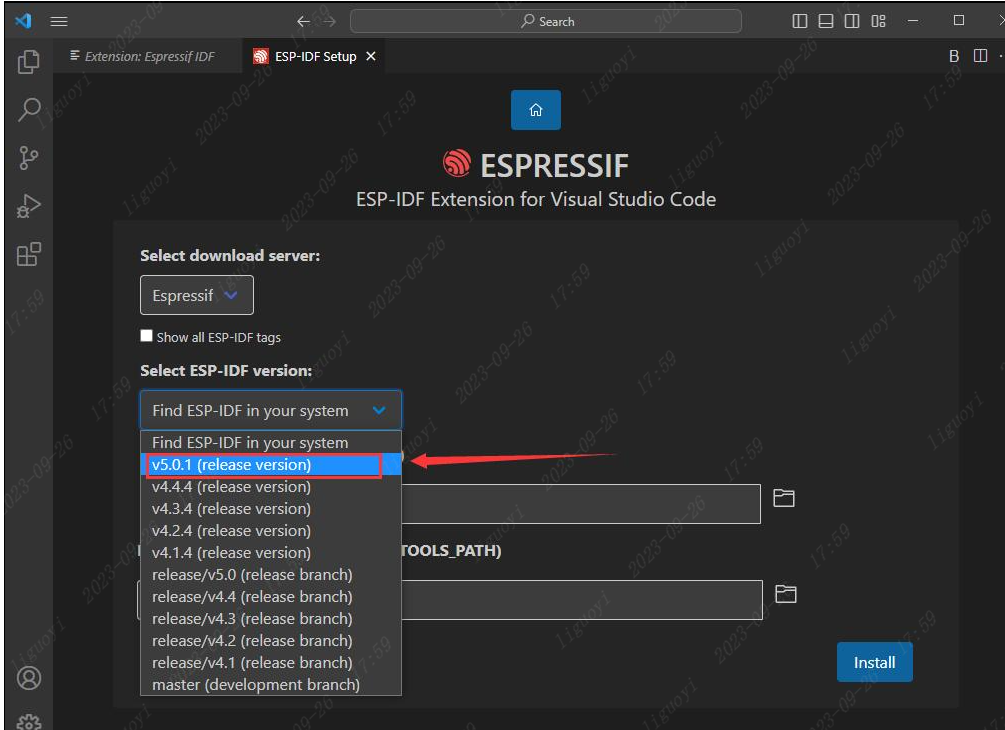Browse folder for IDF_TOOLS_PATH field
This screenshot has width=1005, height=730.
click(786, 593)
